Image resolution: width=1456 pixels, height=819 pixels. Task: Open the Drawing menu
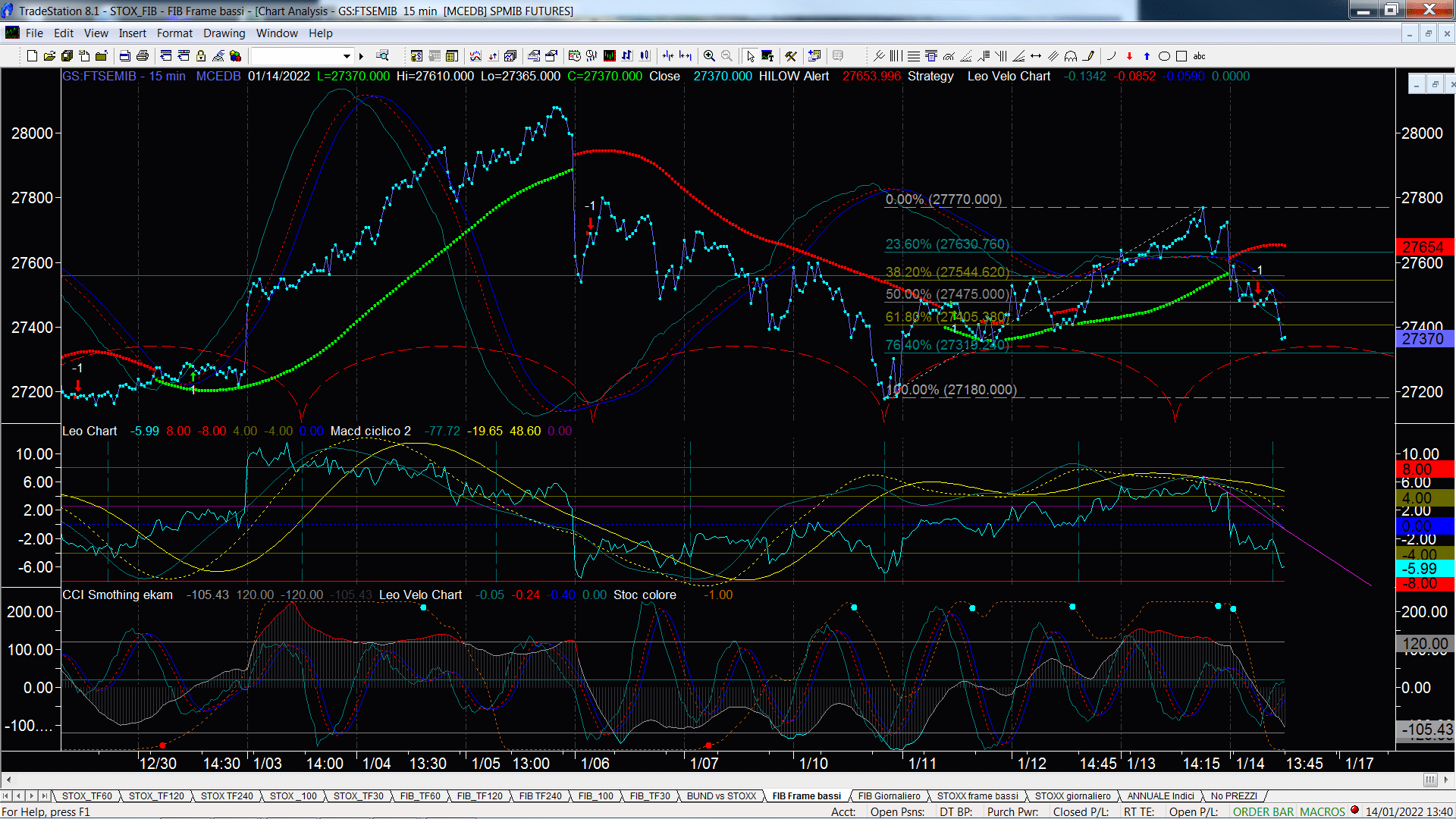tap(224, 33)
